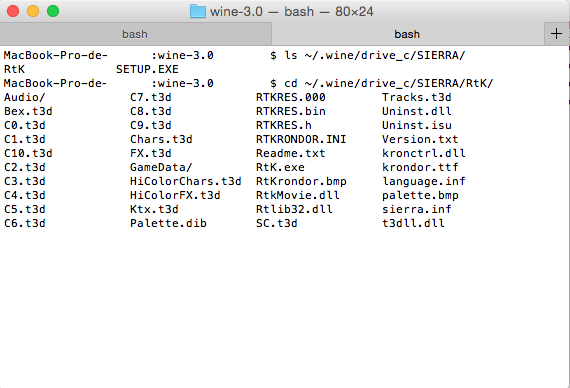Click the sierra.inf file name
Screen dimensions: 570x388
click(x=417, y=209)
